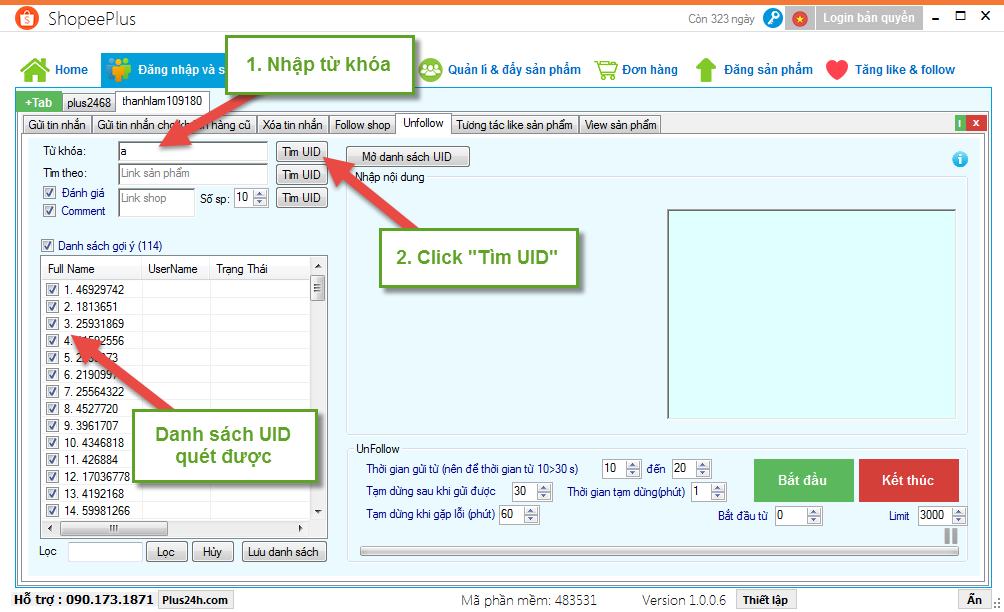The image size is (1004, 612).
Task: Click the Đăng sản phẩm upload arrow icon
Action: tap(706, 70)
